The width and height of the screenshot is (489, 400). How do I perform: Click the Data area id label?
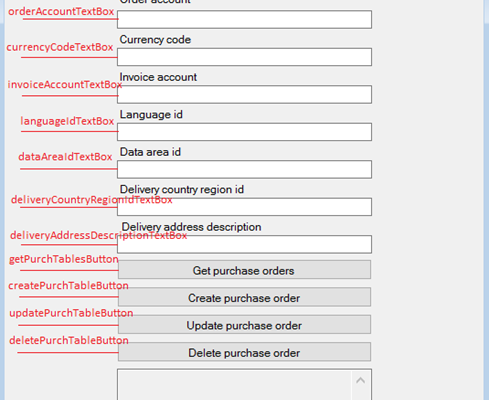point(150,152)
